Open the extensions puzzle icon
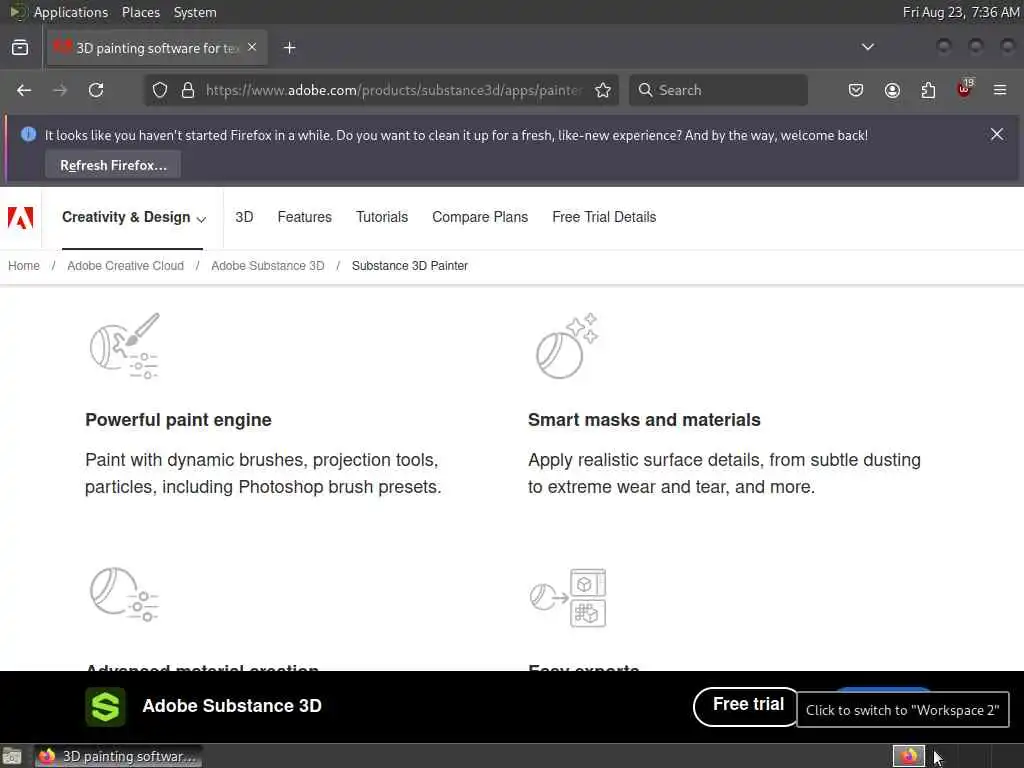 (x=928, y=90)
